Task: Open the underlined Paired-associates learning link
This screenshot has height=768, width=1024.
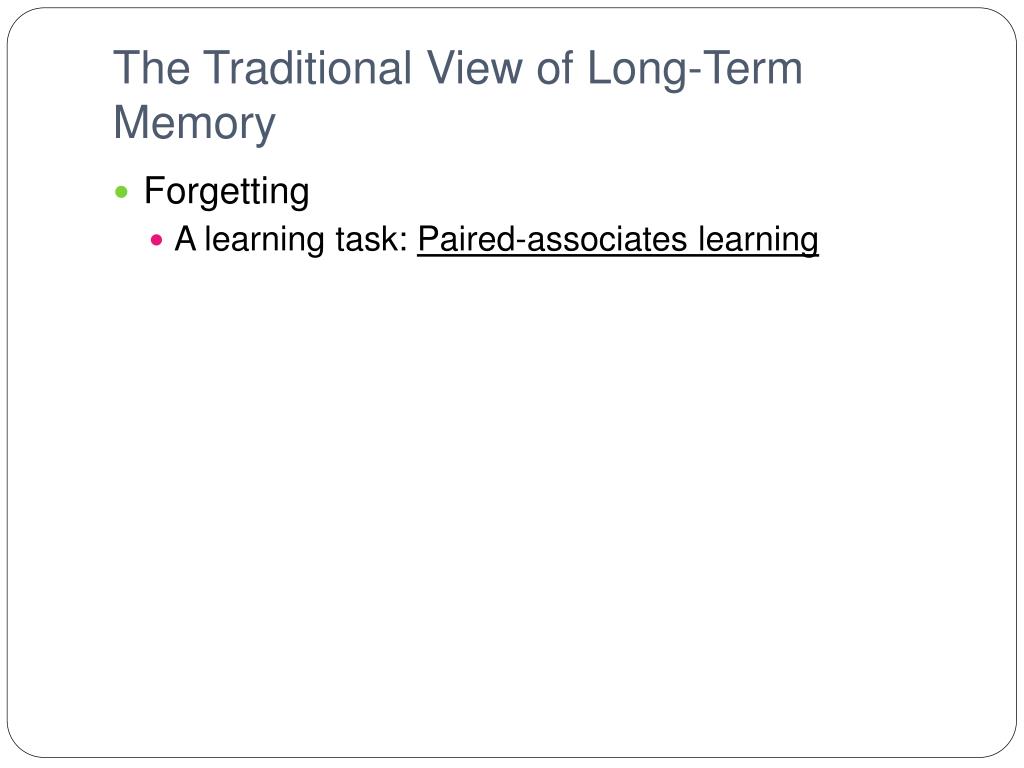Action: point(618,239)
